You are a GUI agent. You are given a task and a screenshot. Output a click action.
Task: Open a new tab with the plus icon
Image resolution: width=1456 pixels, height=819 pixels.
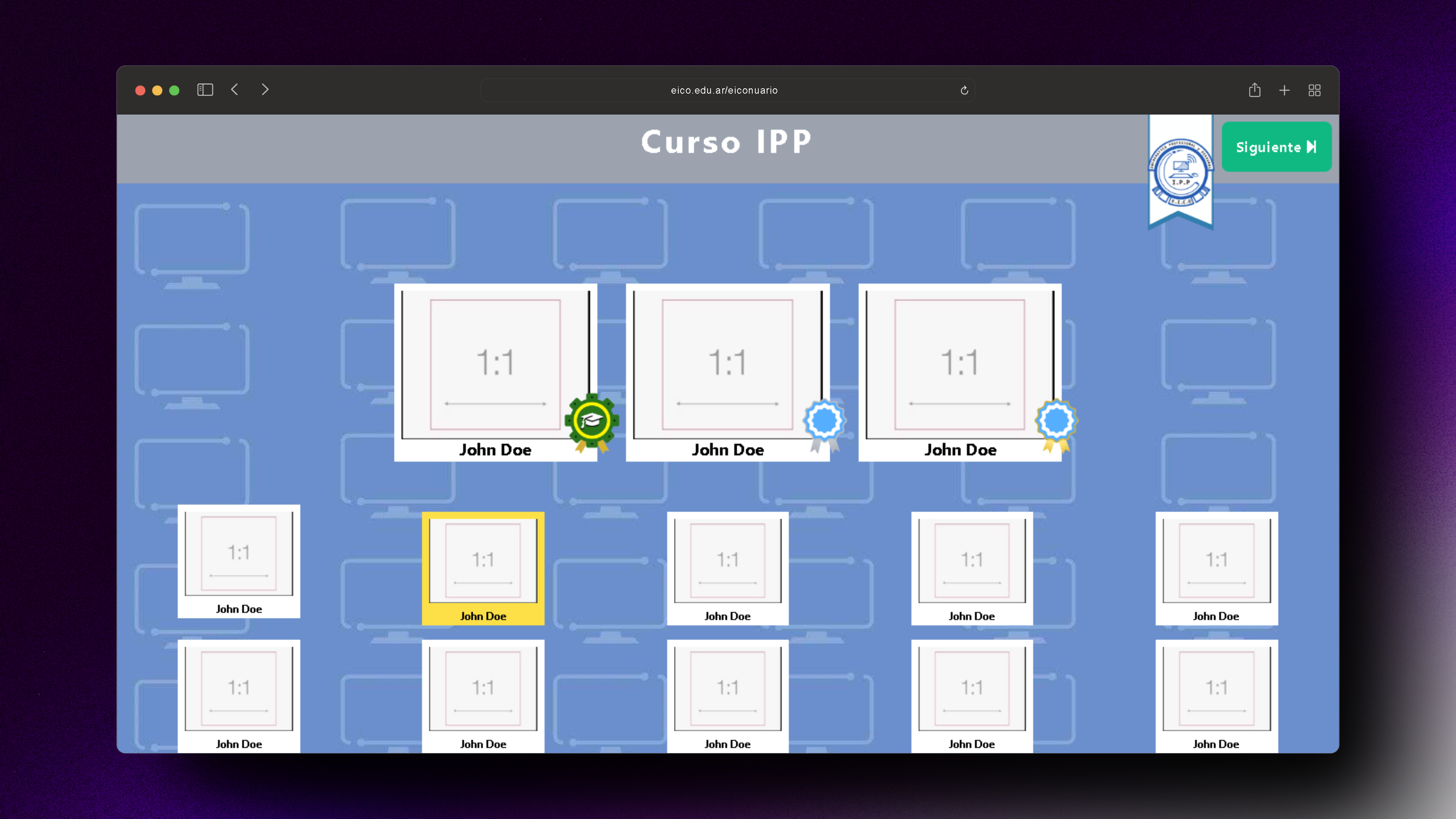point(1284,91)
